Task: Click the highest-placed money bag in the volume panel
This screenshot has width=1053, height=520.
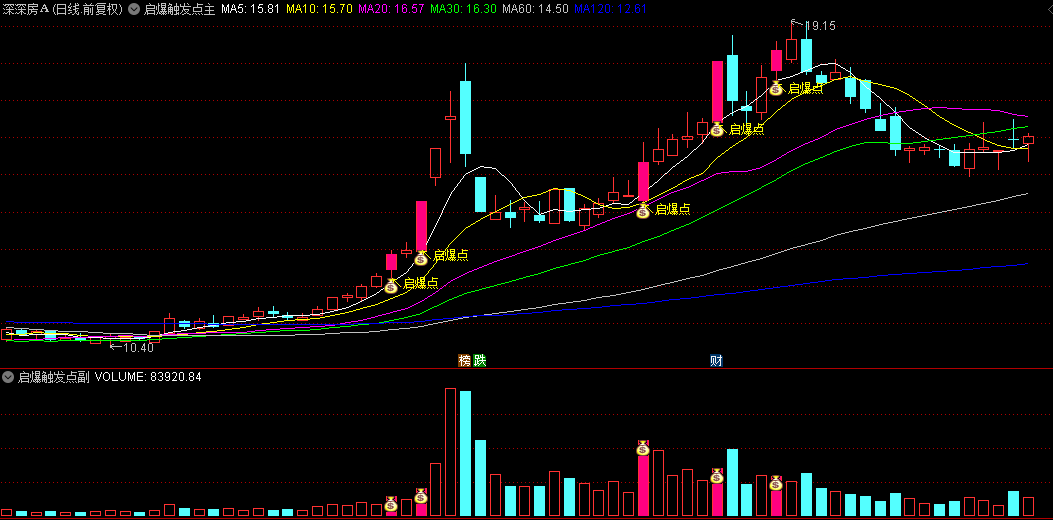Action: tap(643, 447)
